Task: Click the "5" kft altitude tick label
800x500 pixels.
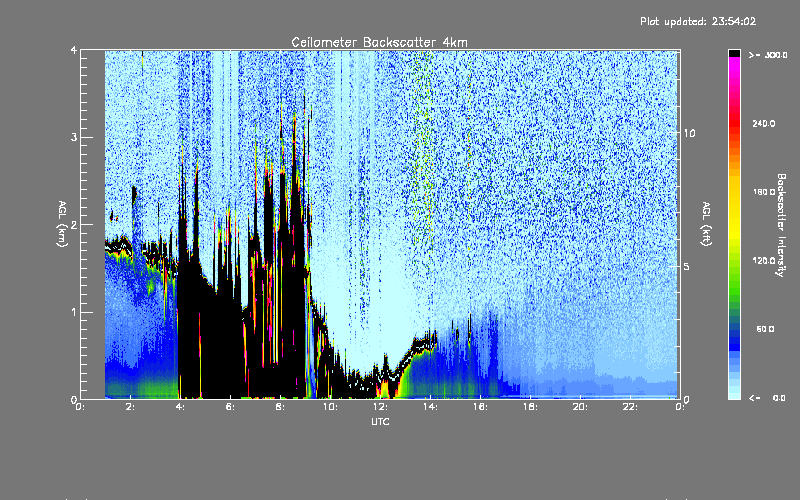Action: [686, 266]
